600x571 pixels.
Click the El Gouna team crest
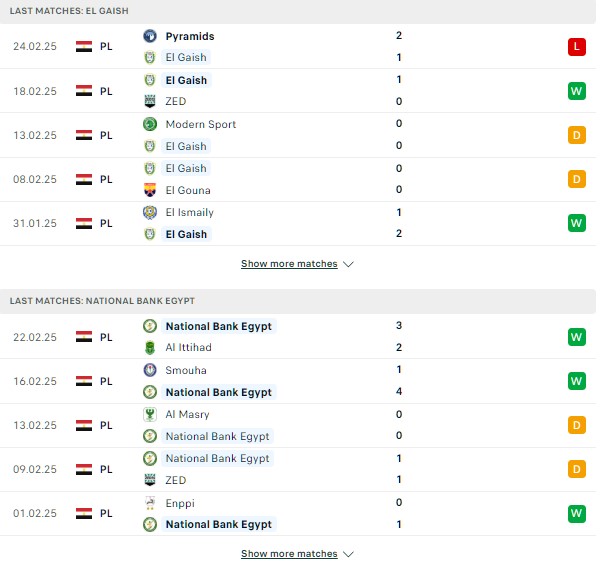point(150,190)
